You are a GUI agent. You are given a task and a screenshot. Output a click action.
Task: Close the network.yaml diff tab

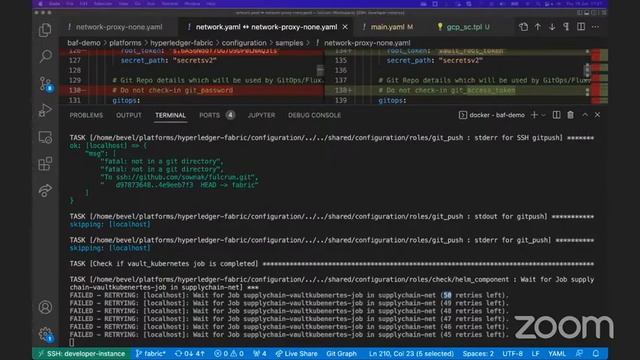(x=345, y=27)
